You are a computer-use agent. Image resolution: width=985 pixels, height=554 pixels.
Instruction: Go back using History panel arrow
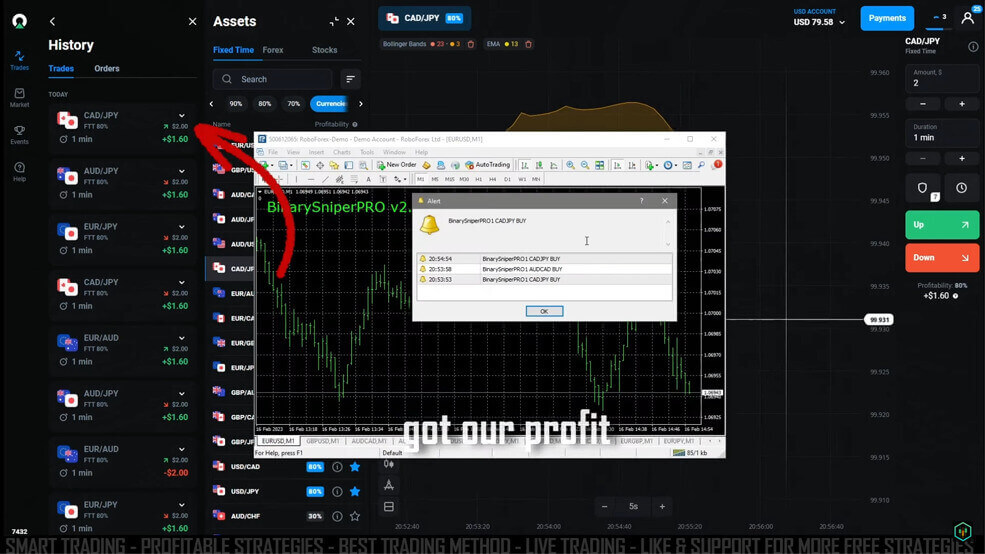[52, 21]
